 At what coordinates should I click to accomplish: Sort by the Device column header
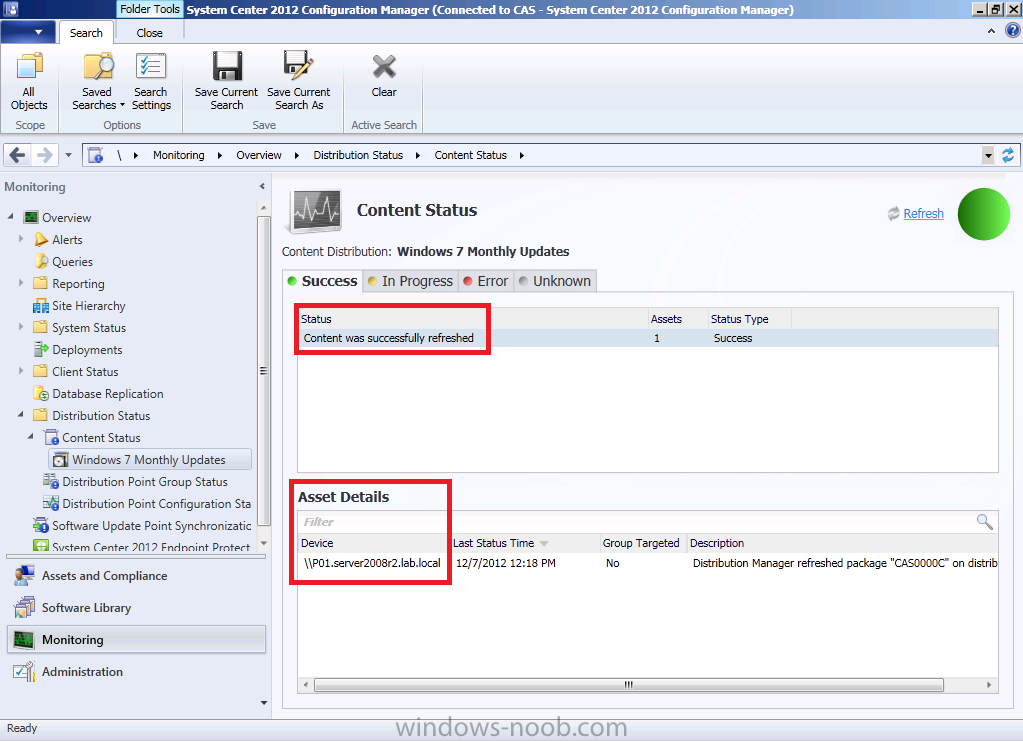pos(374,543)
